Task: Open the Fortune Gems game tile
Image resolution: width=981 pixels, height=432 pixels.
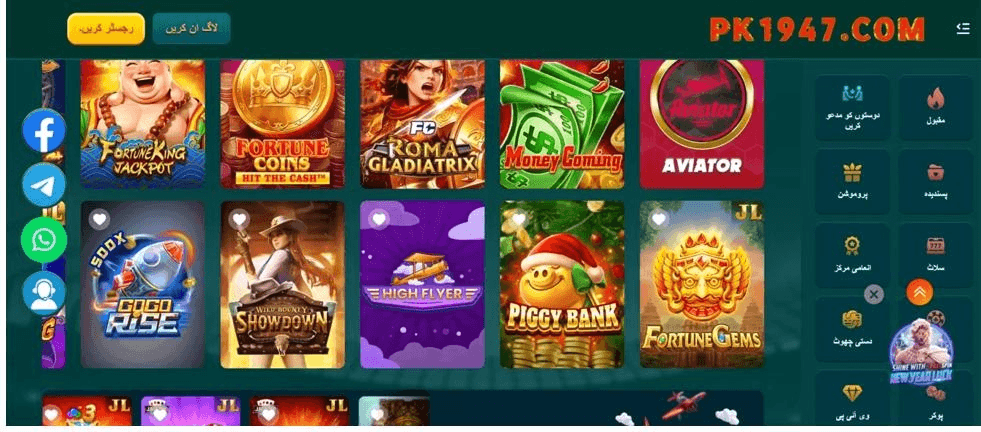Action: click(701, 284)
